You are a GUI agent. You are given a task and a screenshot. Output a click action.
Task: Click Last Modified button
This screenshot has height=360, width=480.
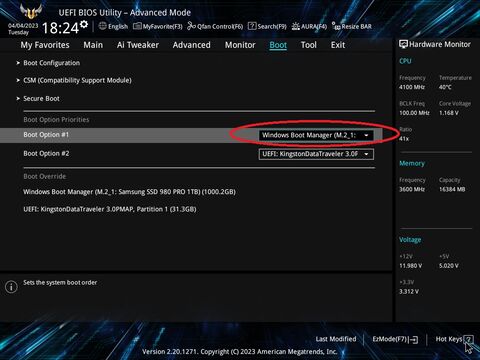[336, 339]
